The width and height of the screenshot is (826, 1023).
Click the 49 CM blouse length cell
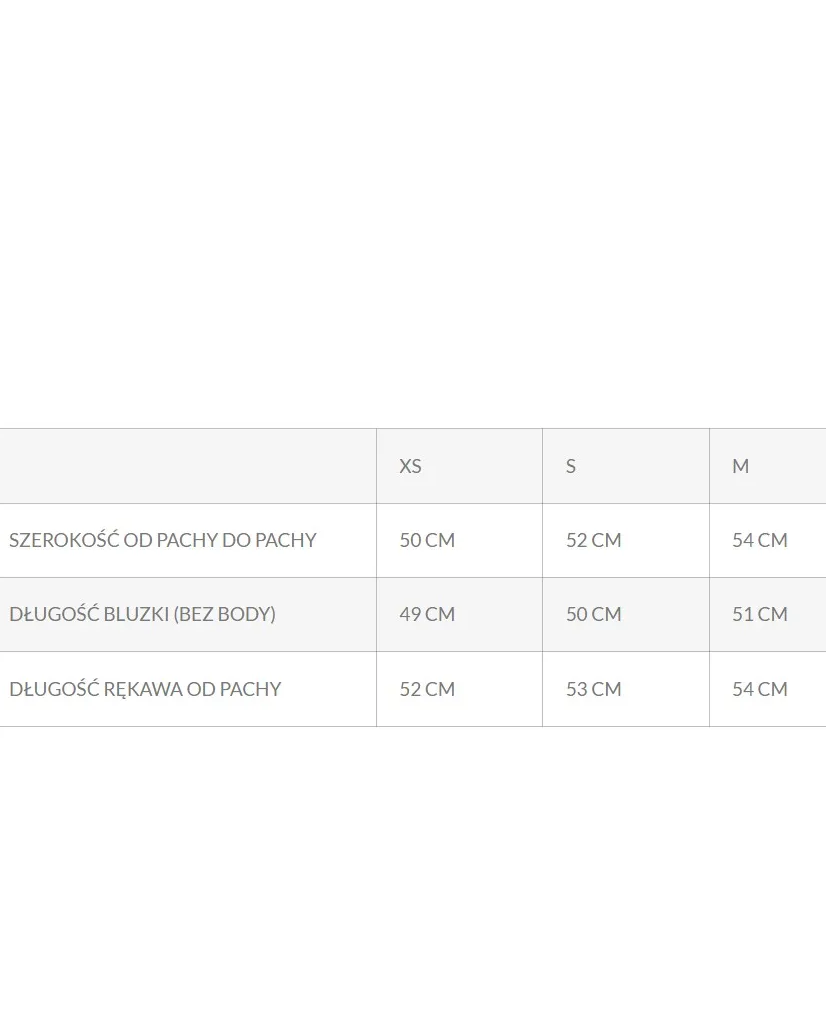(427, 614)
